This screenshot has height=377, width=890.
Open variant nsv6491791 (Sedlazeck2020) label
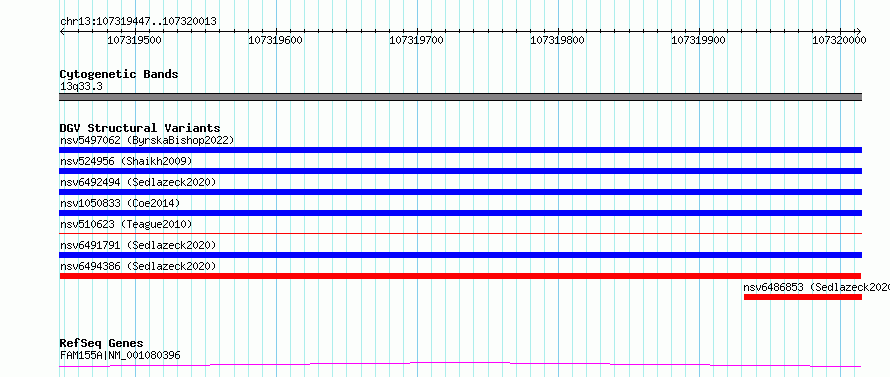[x=138, y=245]
